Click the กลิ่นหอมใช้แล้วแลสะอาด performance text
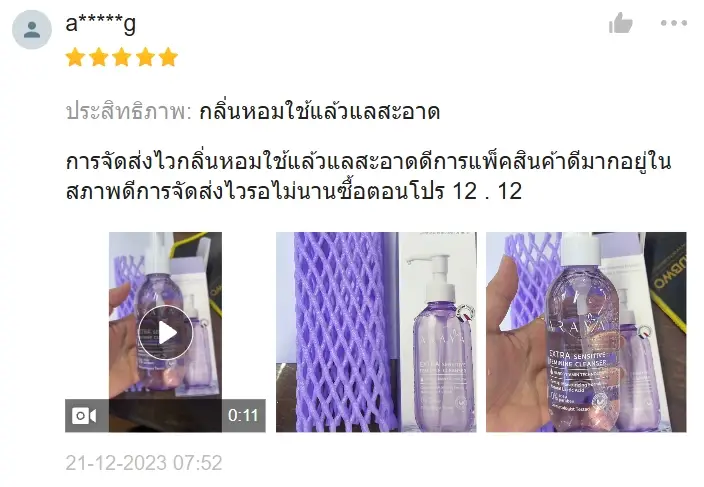The width and height of the screenshot is (704, 487). (x=319, y=112)
